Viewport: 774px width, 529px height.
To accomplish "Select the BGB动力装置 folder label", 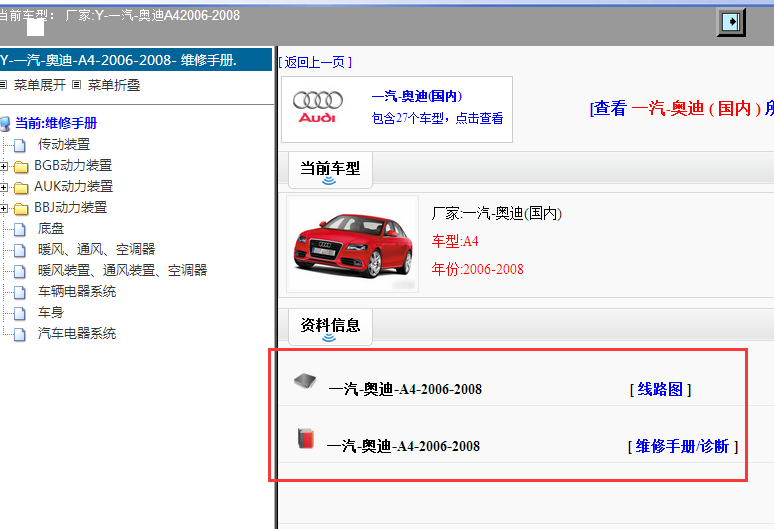I will (x=73, y=165).
